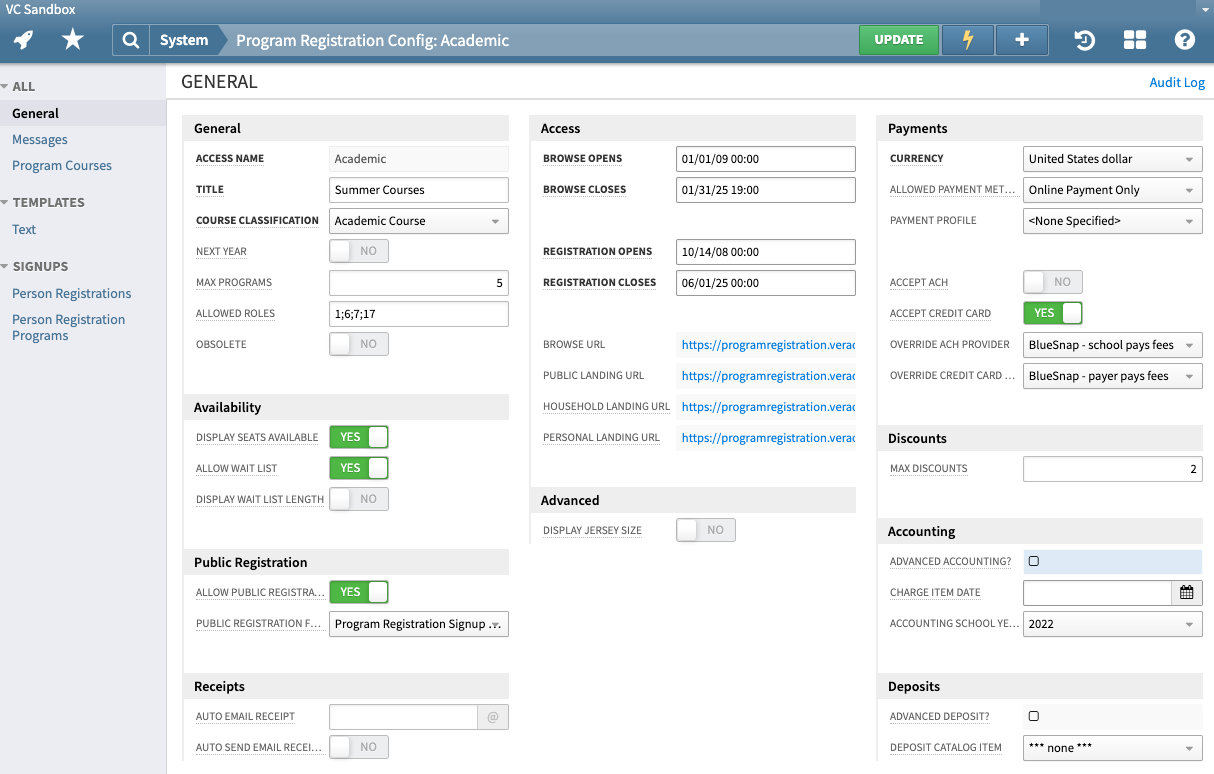
Task: Open the grid apps icon
Action: (x=1134, y=40)
